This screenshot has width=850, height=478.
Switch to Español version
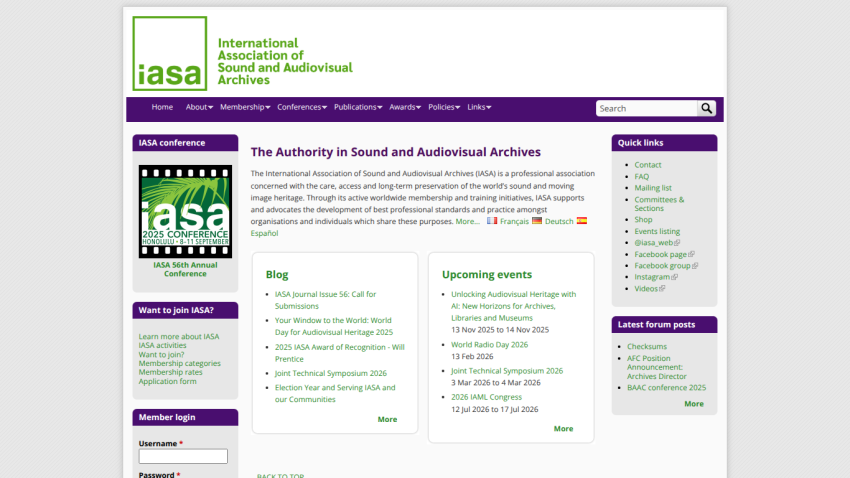click(x=264, y=233)
